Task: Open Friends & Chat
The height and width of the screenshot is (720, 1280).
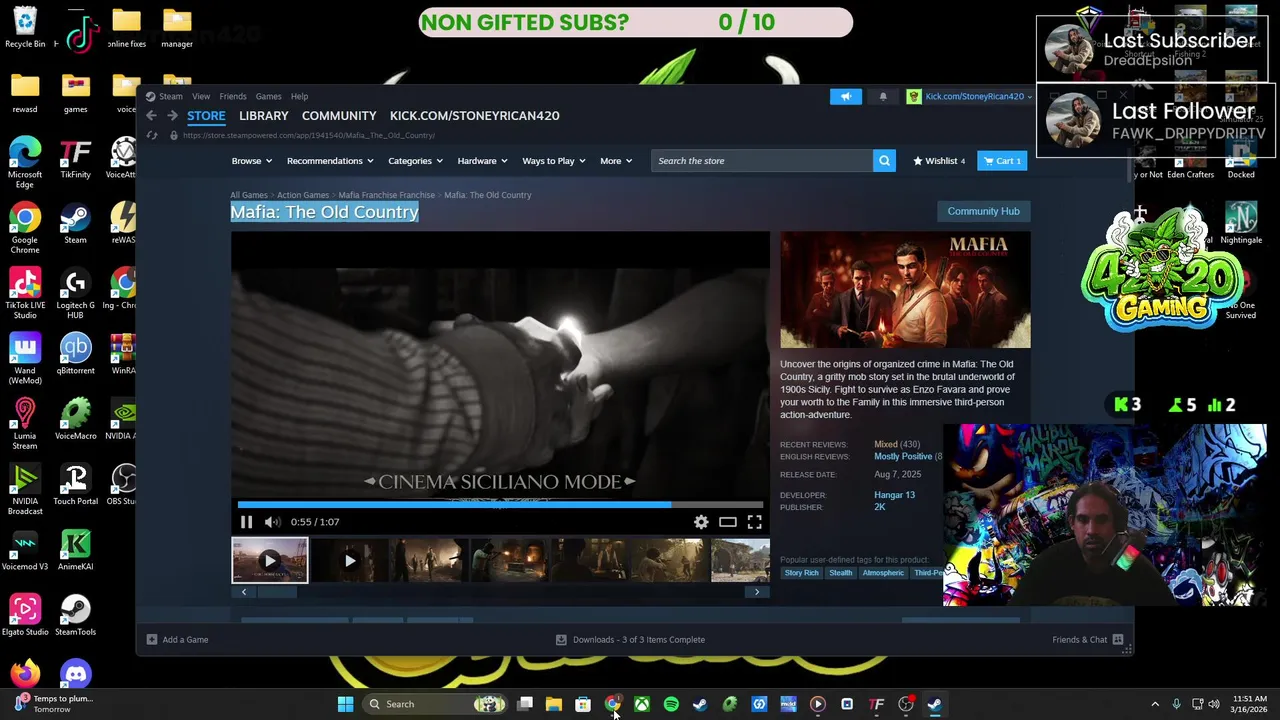Action: point(1087,640)
